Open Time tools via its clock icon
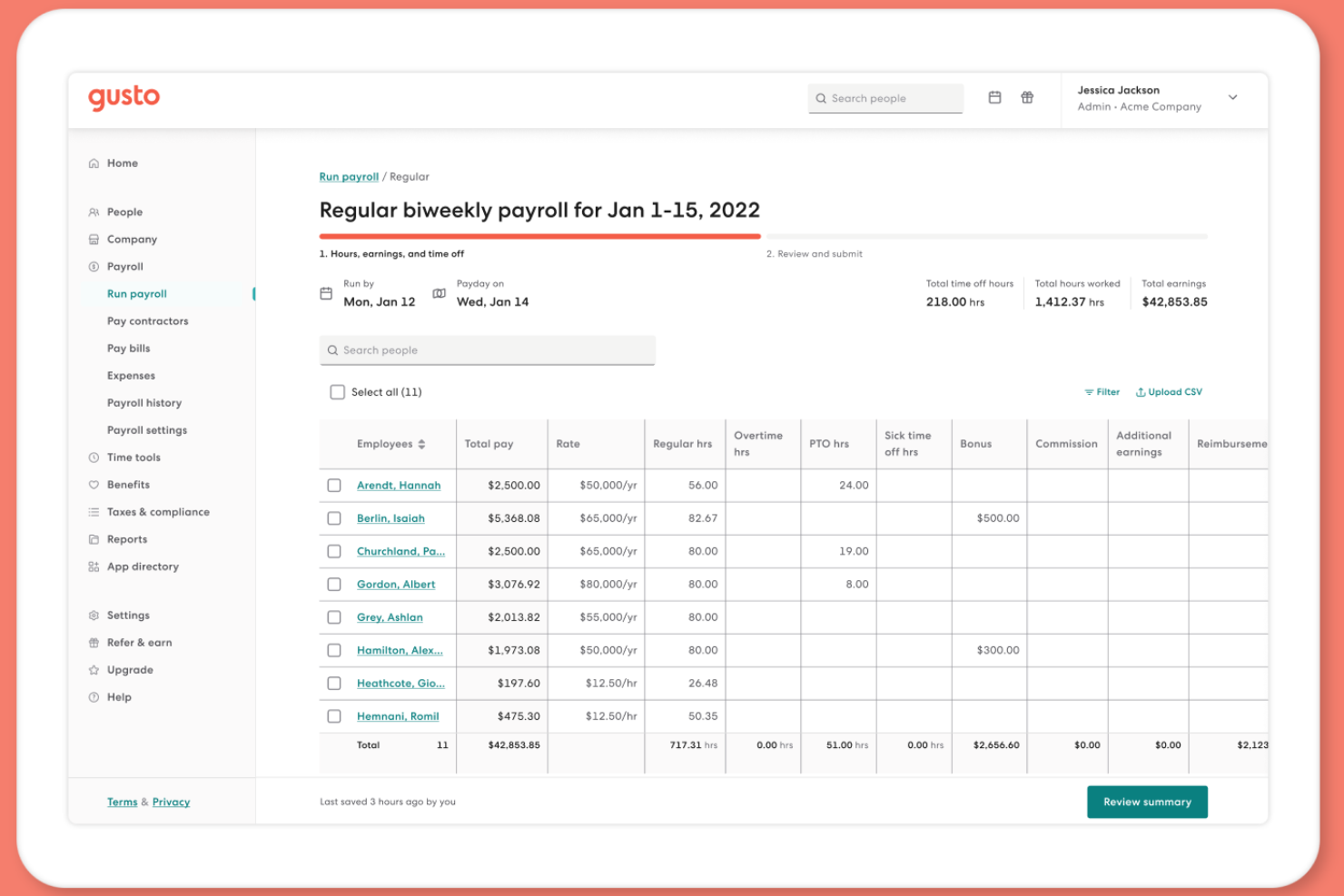Screen dimensions: 1344x896 click(94, 457)
